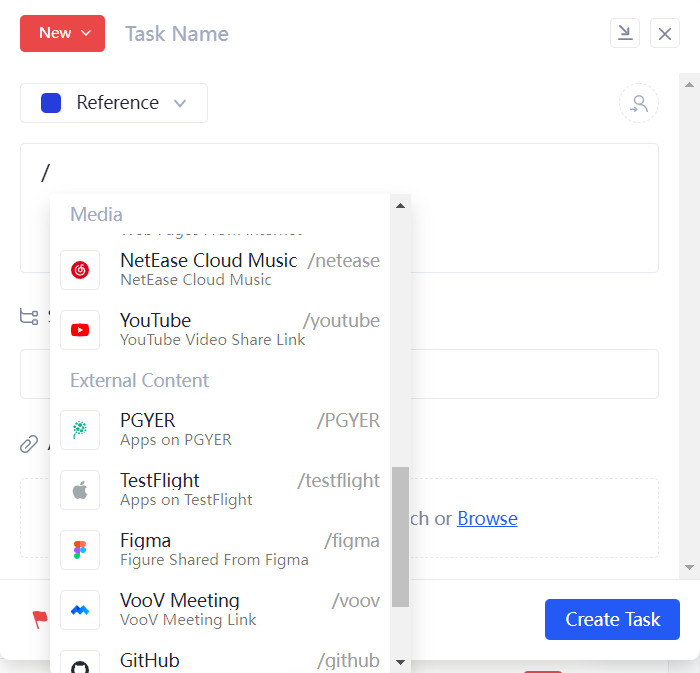Open the New status dropdown

pos(62,33)
